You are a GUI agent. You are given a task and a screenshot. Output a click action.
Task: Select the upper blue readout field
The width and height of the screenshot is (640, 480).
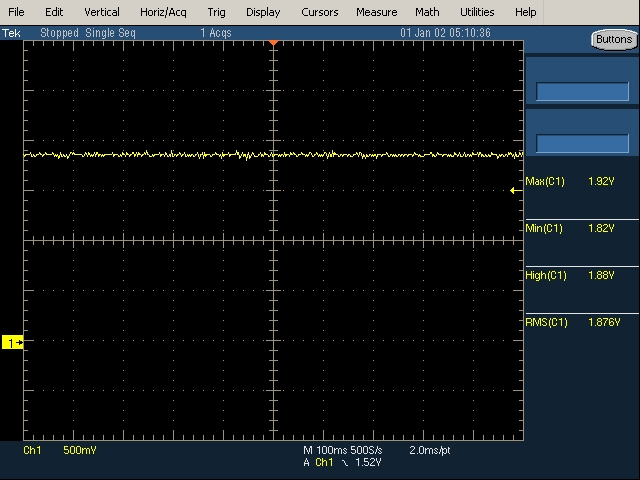pyautogui.click(x=582, y=91)
